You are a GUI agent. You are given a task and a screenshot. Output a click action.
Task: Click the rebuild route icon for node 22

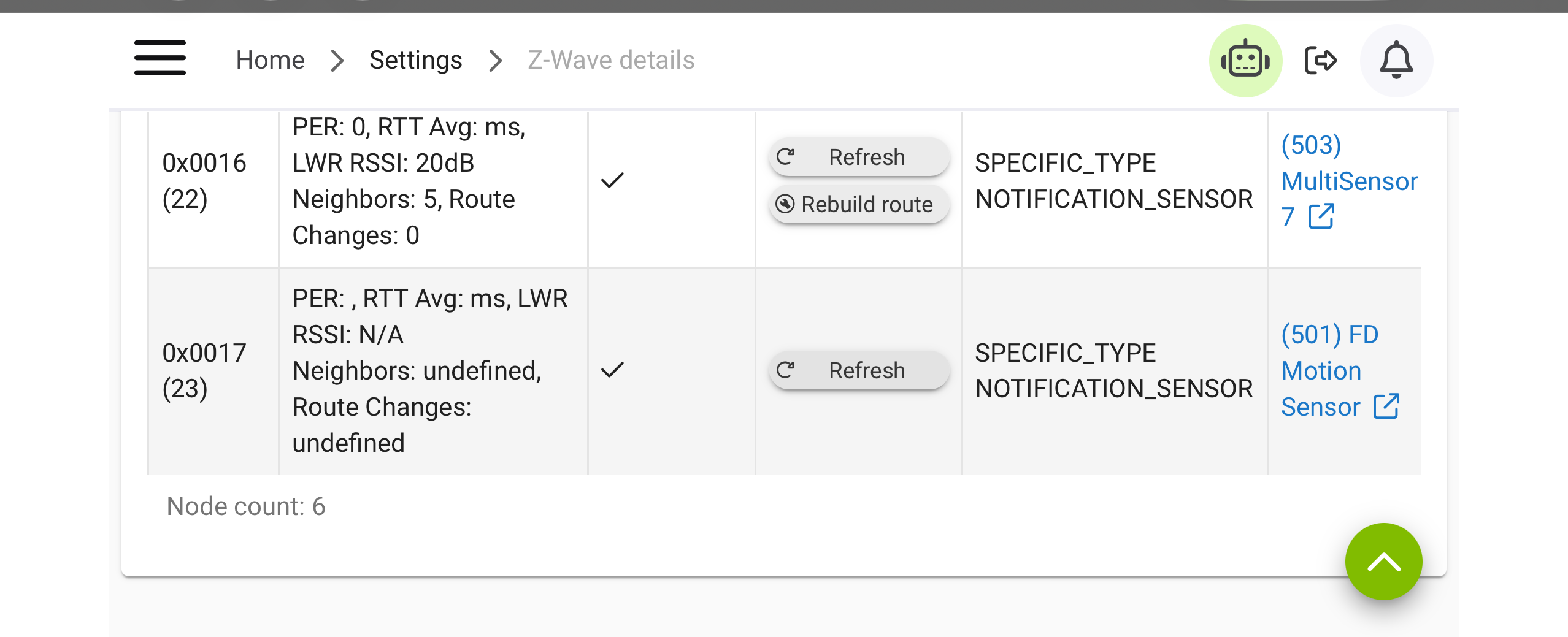tap(785, 204)
